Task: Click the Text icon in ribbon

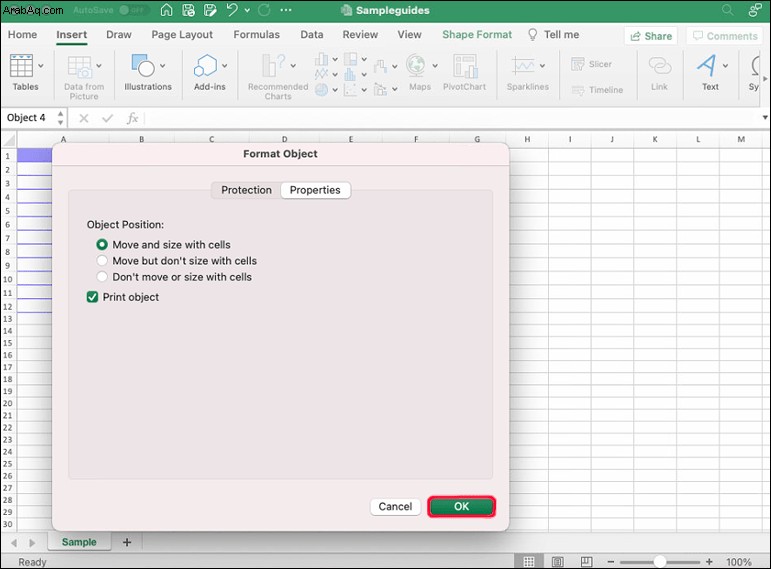Action: [x=707, y=65]
